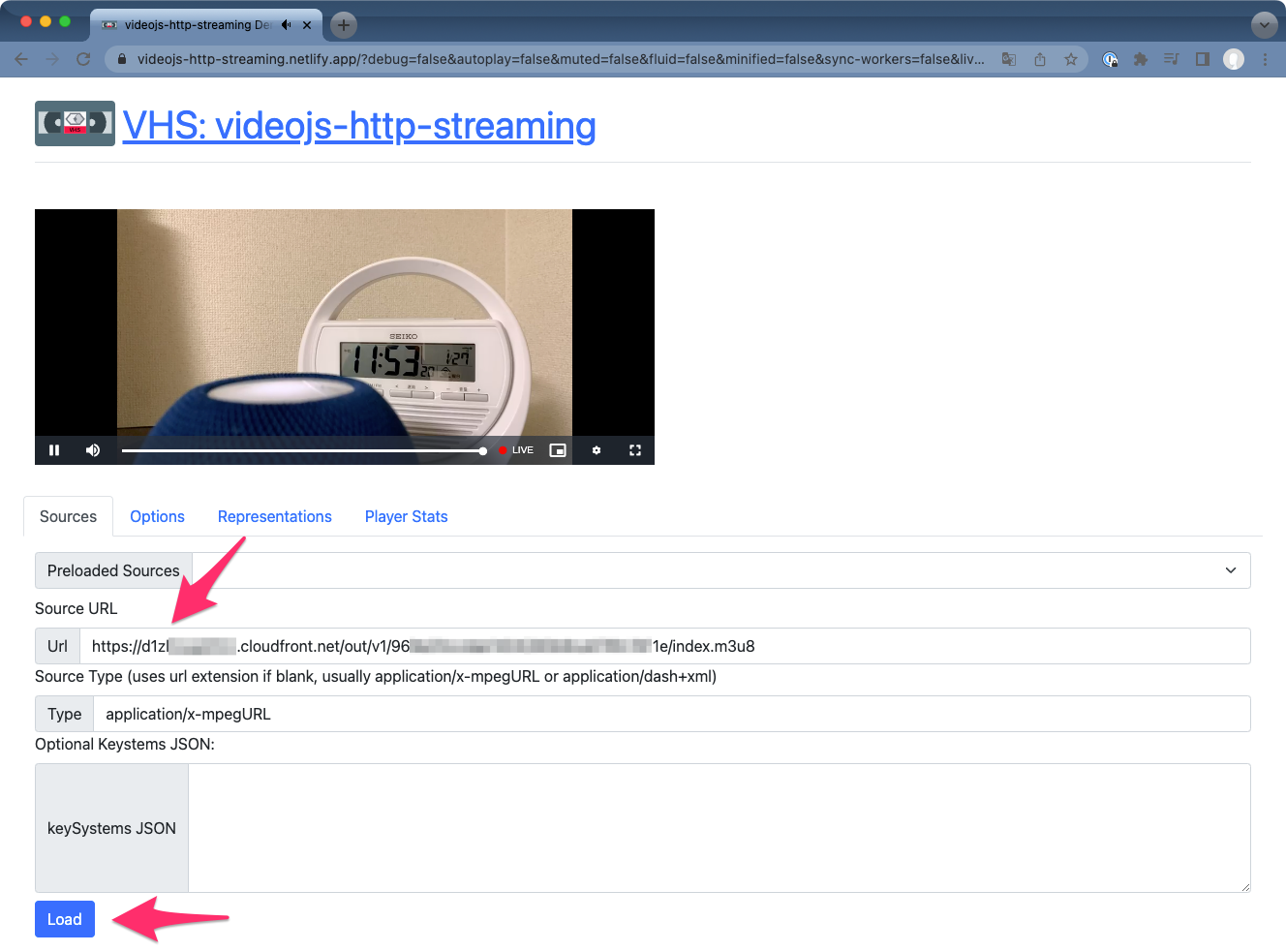Click the seek bar's live playhead handle
Viewport: 1286px width, 952px height.
(x=483, y=450)
